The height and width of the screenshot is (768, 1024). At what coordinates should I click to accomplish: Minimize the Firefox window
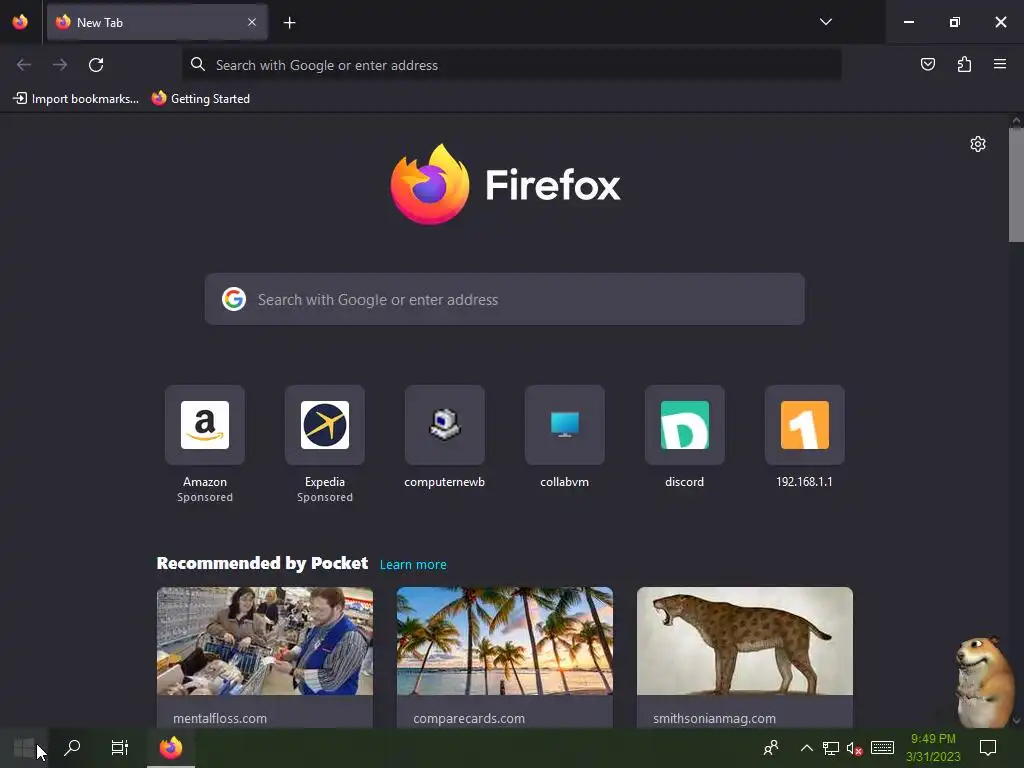pyautogui.click(x=908, y=22)
